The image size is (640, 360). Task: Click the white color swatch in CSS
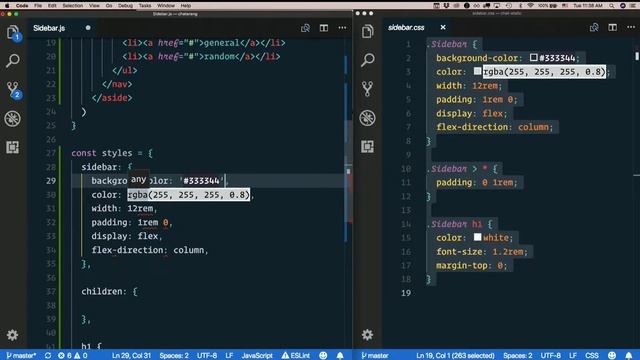pos(477,237)
